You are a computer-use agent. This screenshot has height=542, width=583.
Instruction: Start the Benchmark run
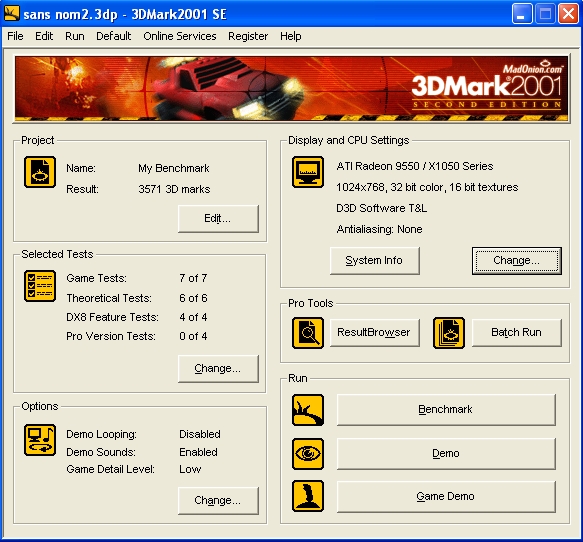pyautogui.click(x=446, y=410)
